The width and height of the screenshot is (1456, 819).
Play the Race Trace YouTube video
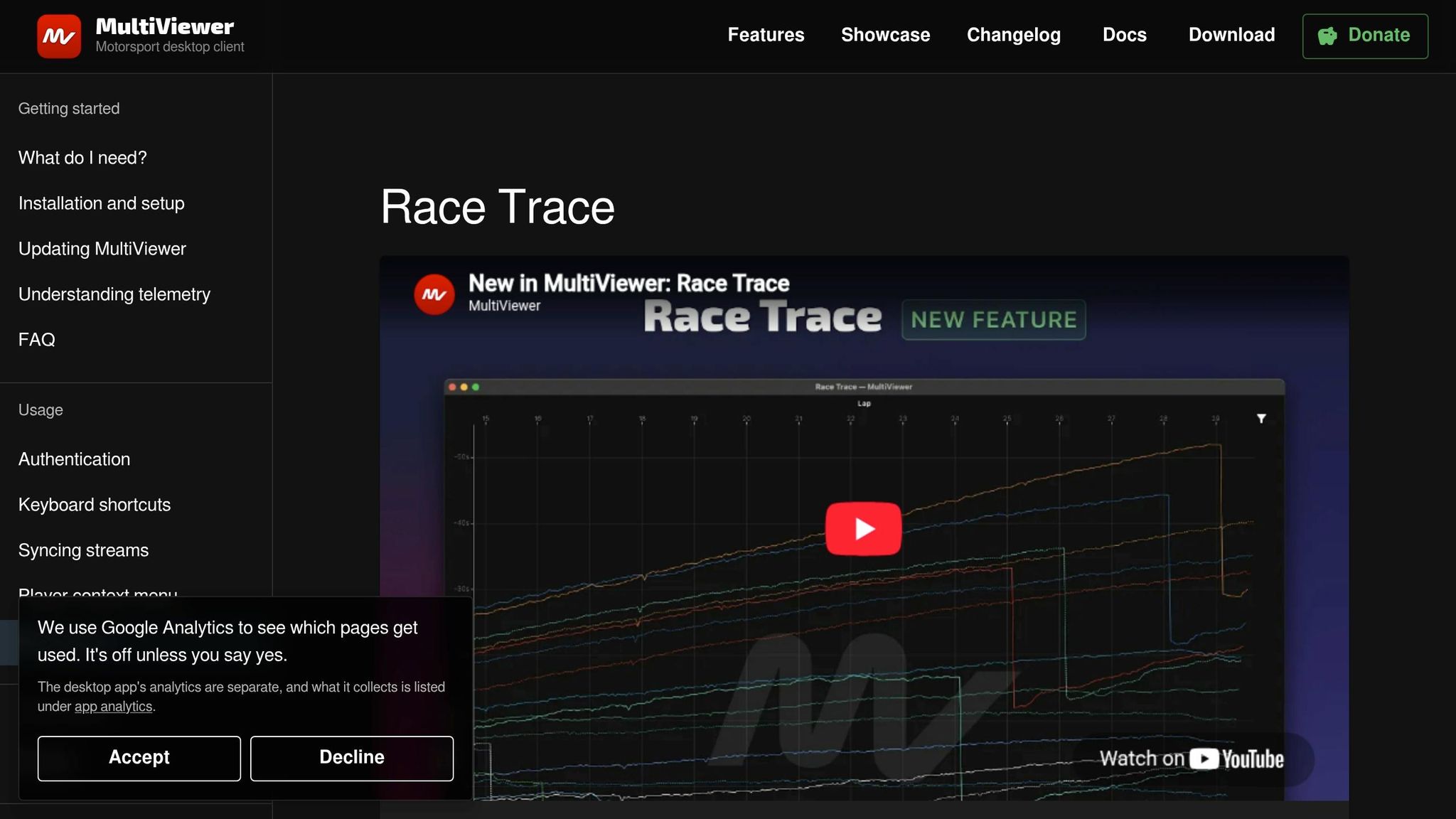[x=863, y=529]
